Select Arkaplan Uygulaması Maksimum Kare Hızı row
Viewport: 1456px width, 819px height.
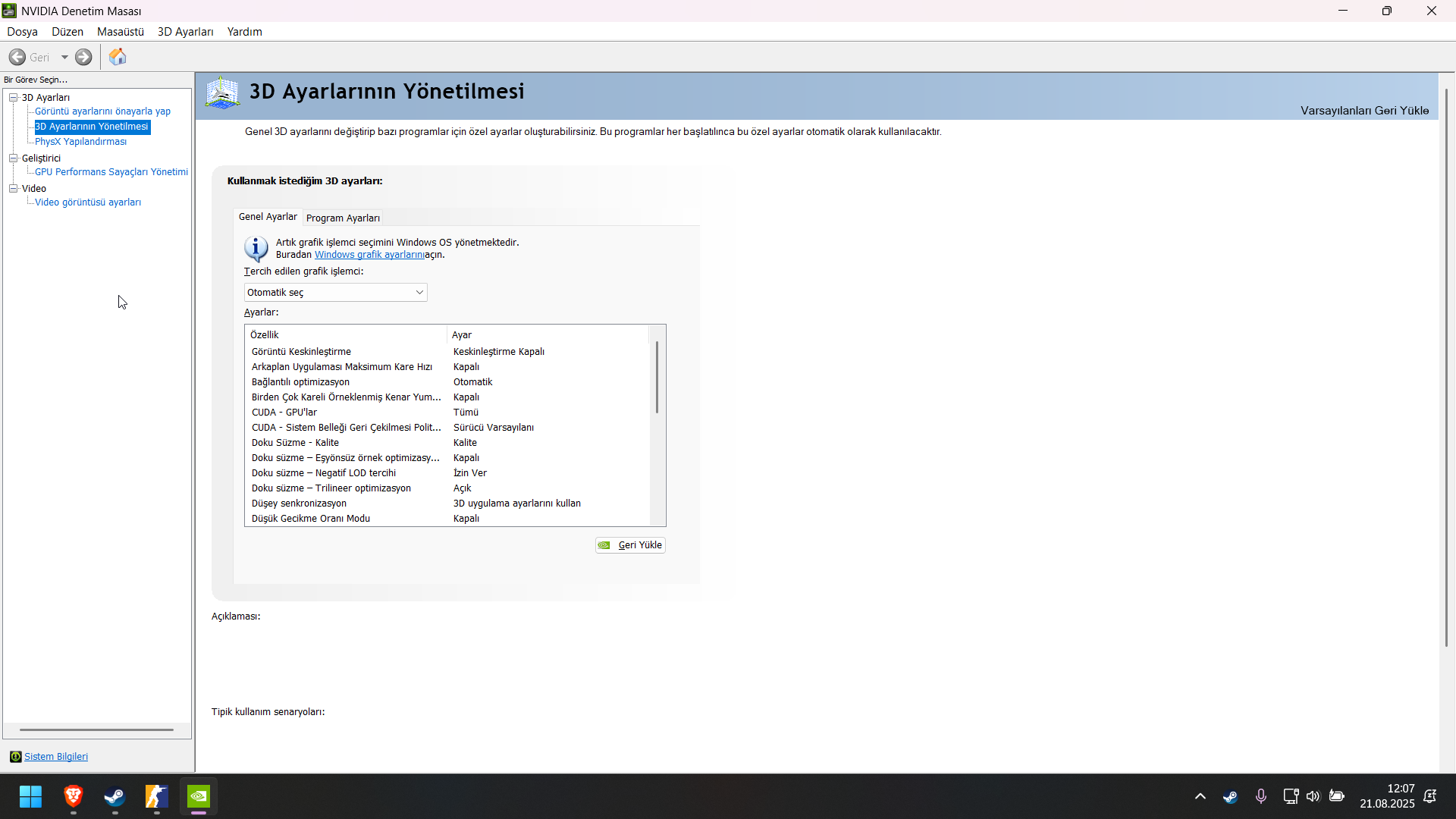[x=449, y=367]
